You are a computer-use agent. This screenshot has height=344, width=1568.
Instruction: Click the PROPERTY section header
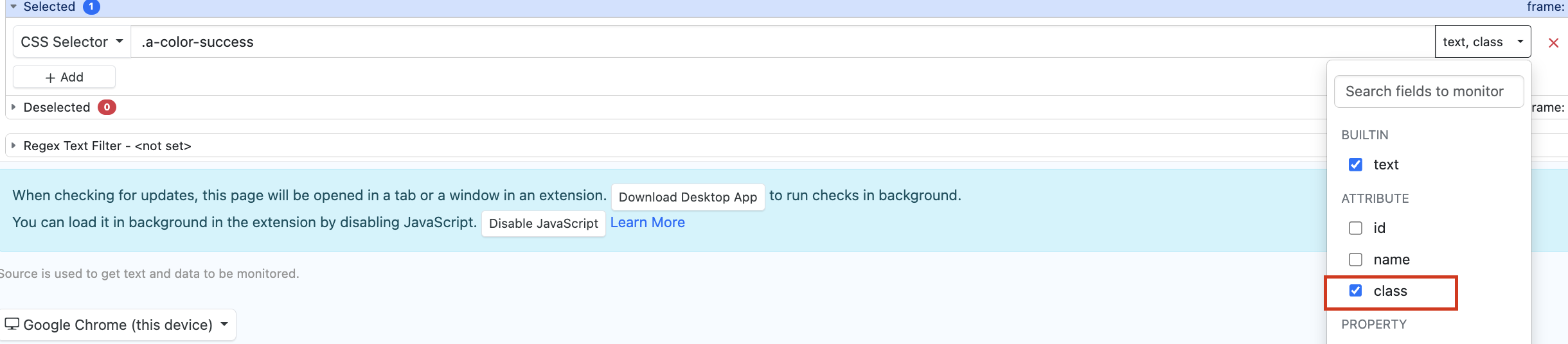tap(1374, 325)
